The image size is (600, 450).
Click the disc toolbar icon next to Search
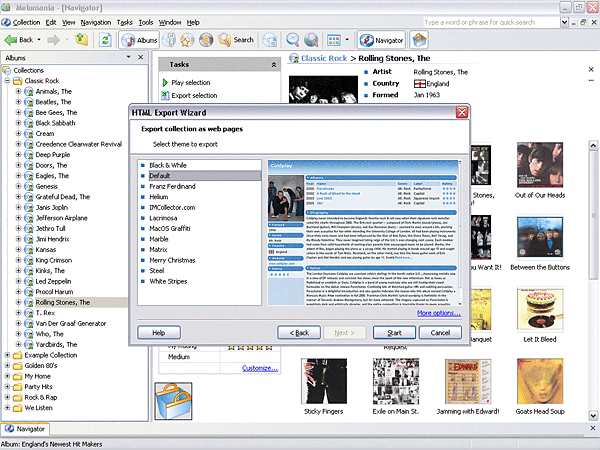point(206,40)
